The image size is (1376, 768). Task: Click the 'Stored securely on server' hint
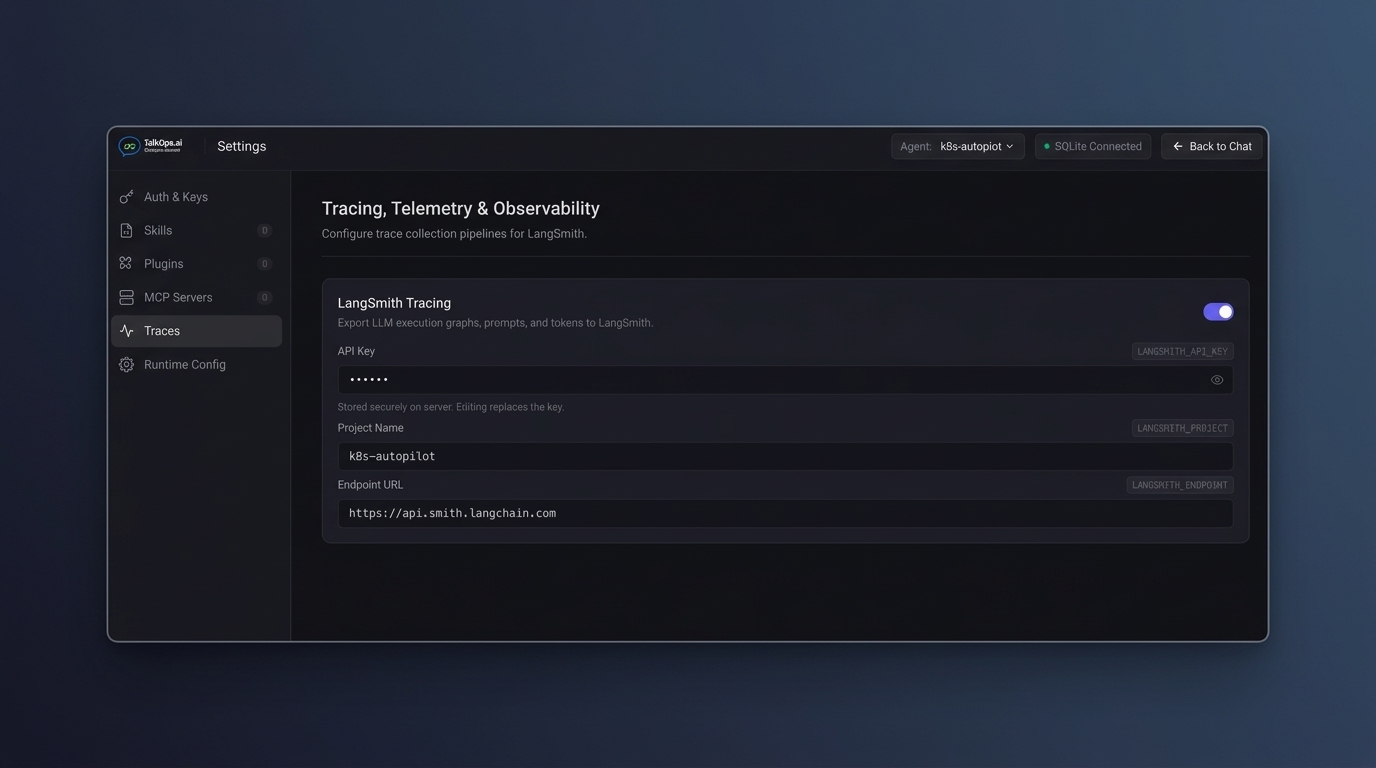pos(451,407)
